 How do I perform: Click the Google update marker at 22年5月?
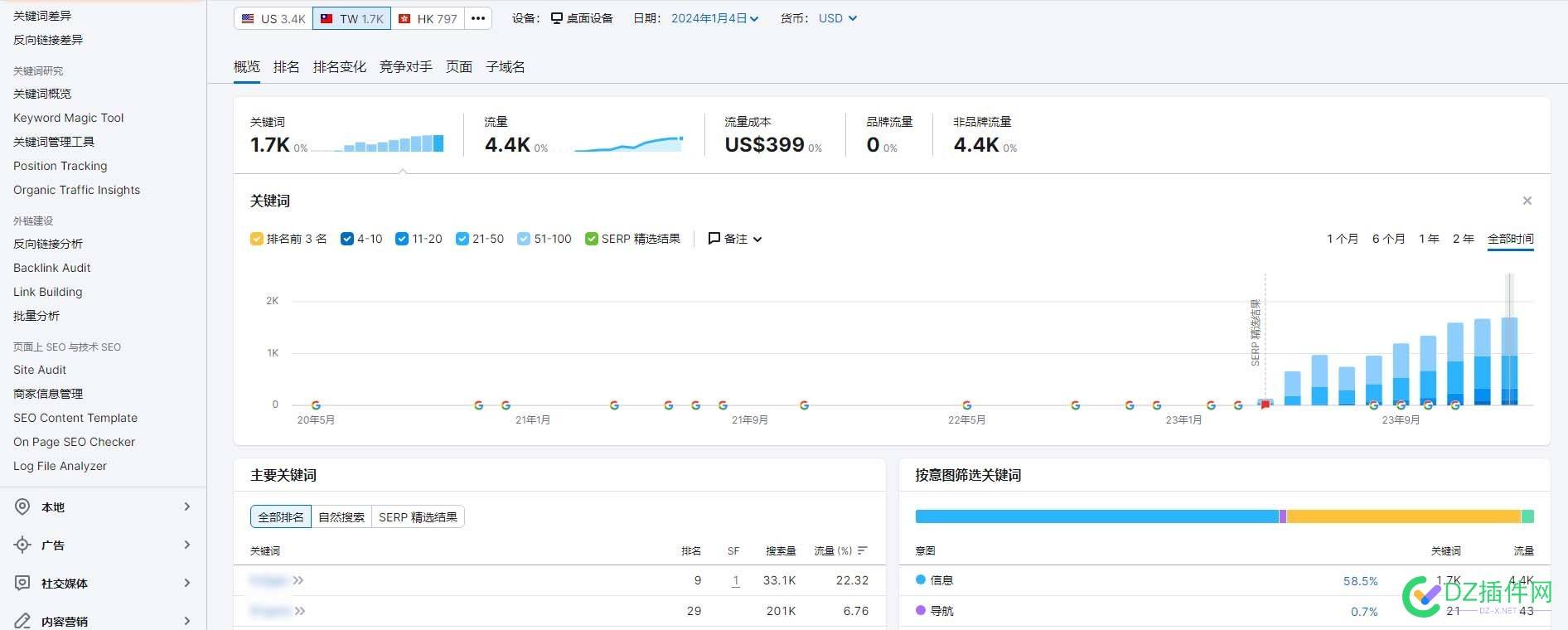pyautogui.click(x=966, y=405)
